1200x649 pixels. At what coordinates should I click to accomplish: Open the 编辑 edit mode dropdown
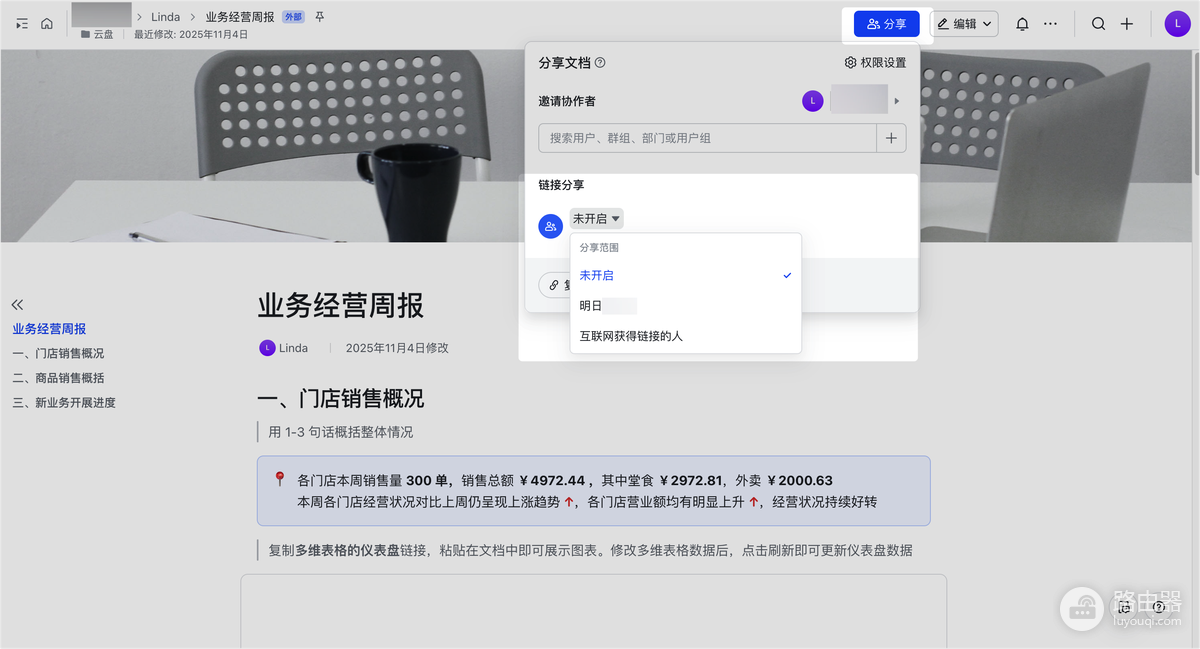(x=965, y=24)
